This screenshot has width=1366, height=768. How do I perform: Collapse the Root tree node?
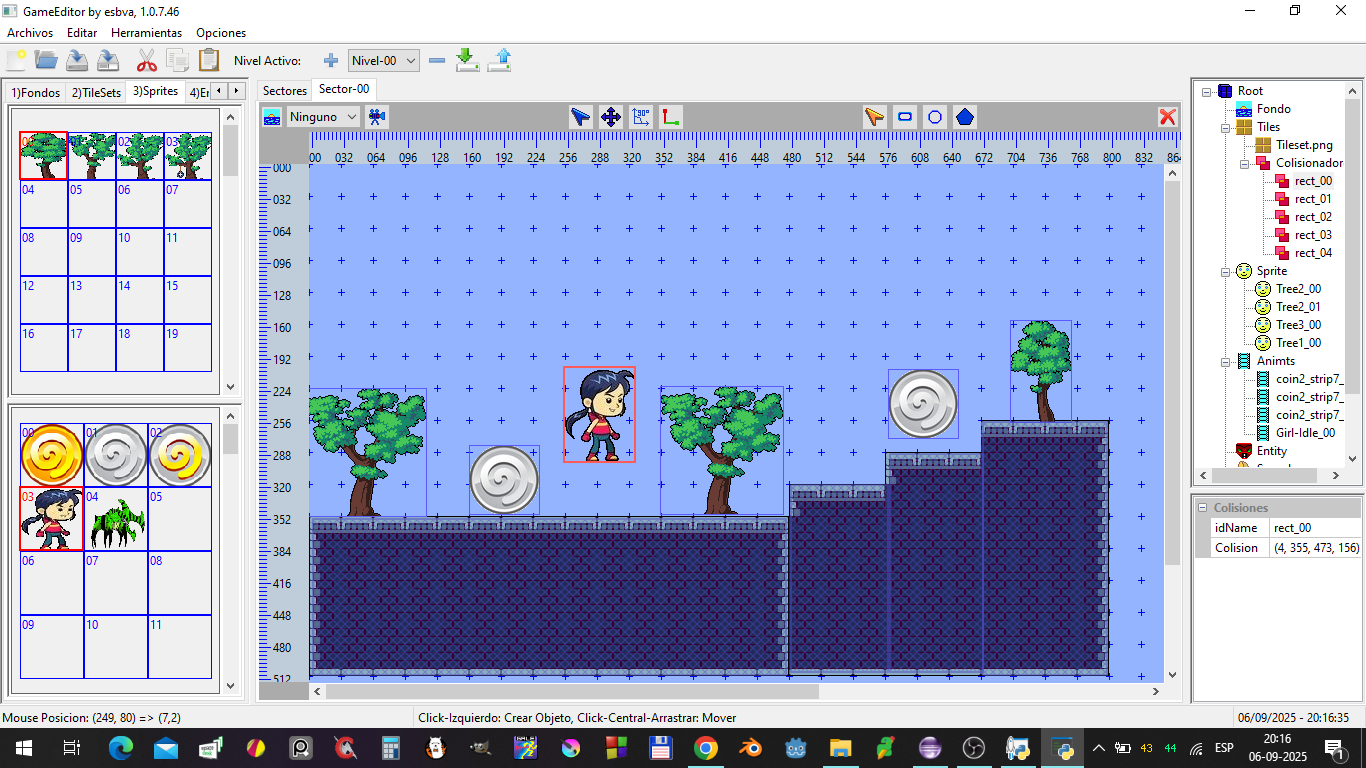click(1208, 91)
